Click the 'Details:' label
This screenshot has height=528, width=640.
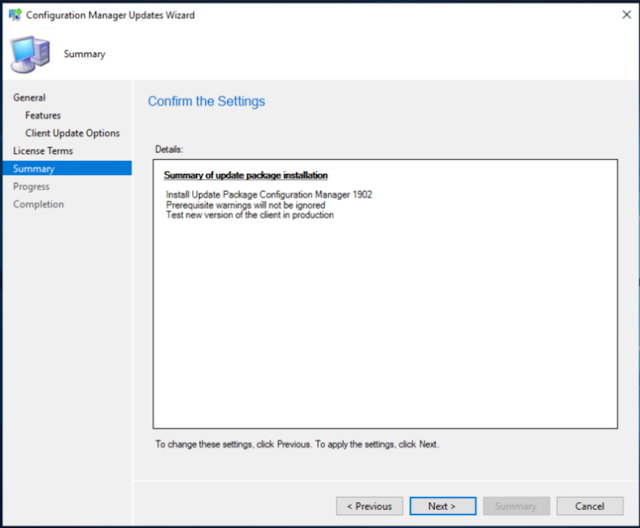tap(169, 149)
